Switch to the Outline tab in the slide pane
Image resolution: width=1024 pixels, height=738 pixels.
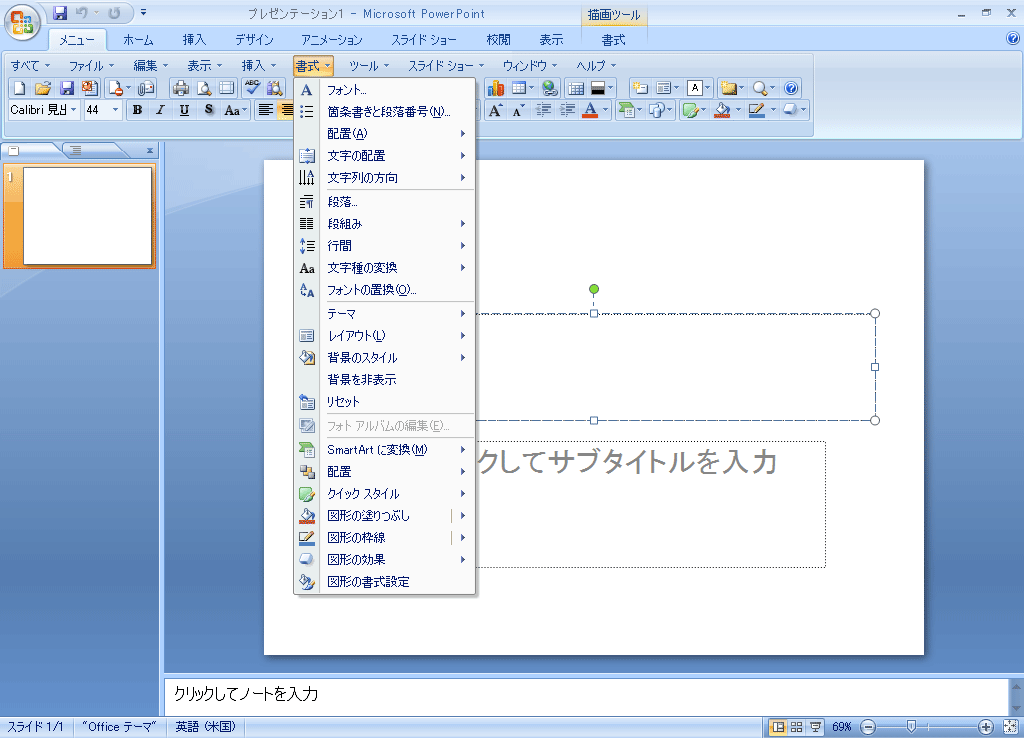pos(76,150)
